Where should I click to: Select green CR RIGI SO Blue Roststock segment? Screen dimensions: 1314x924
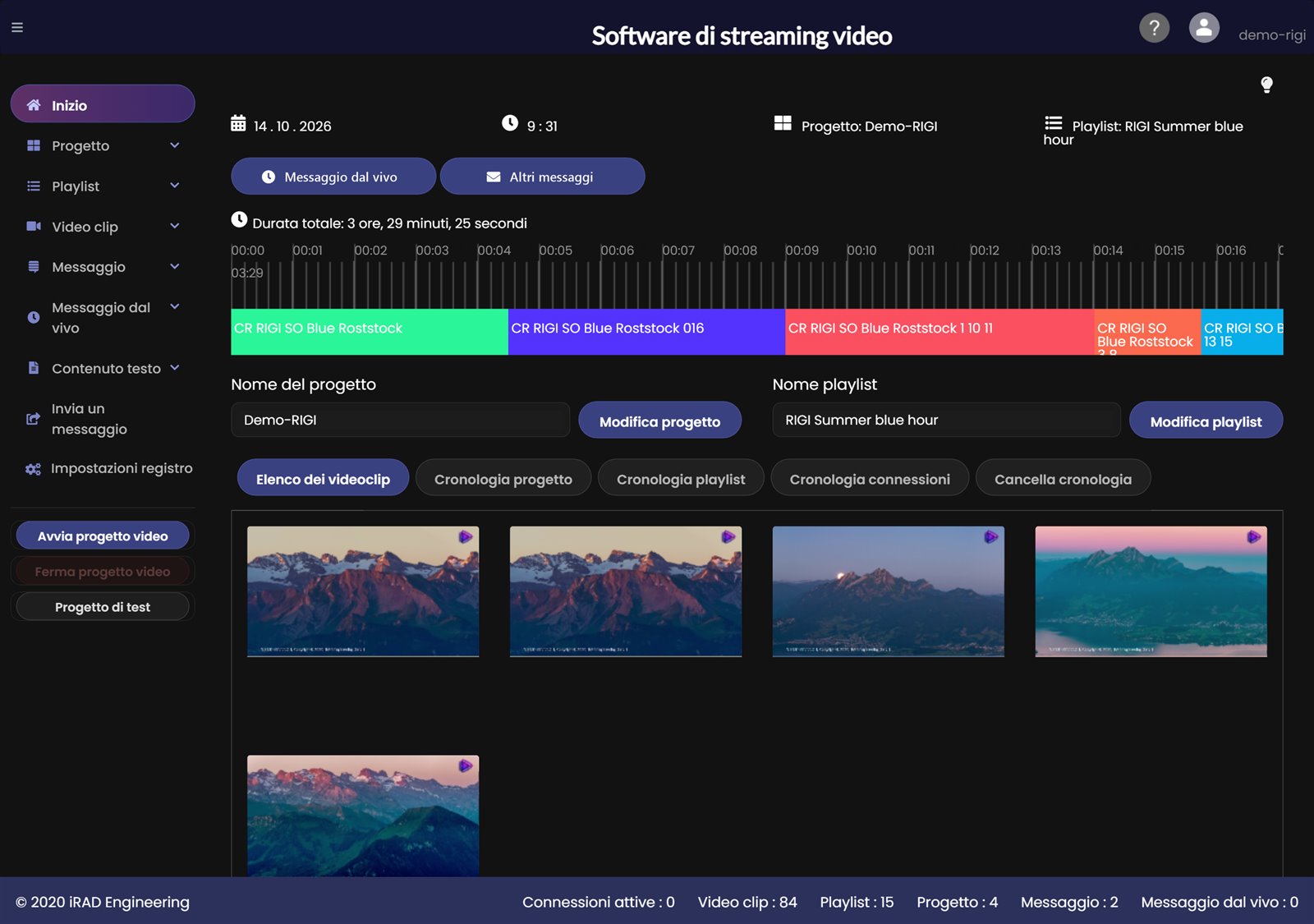pyautogui.click(x=370, y=332)
